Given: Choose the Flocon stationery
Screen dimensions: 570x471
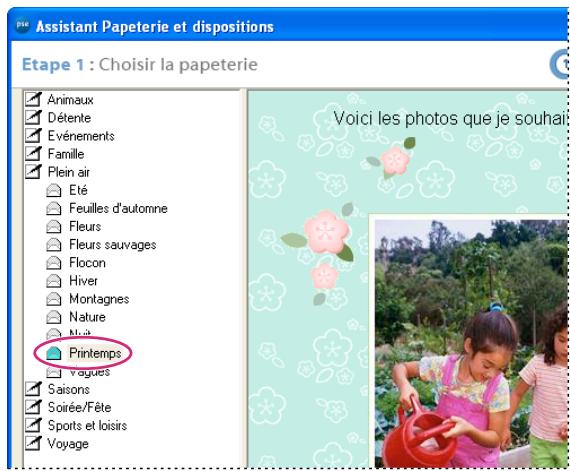Looking at the screenshot, I should [x=87, y=263].
